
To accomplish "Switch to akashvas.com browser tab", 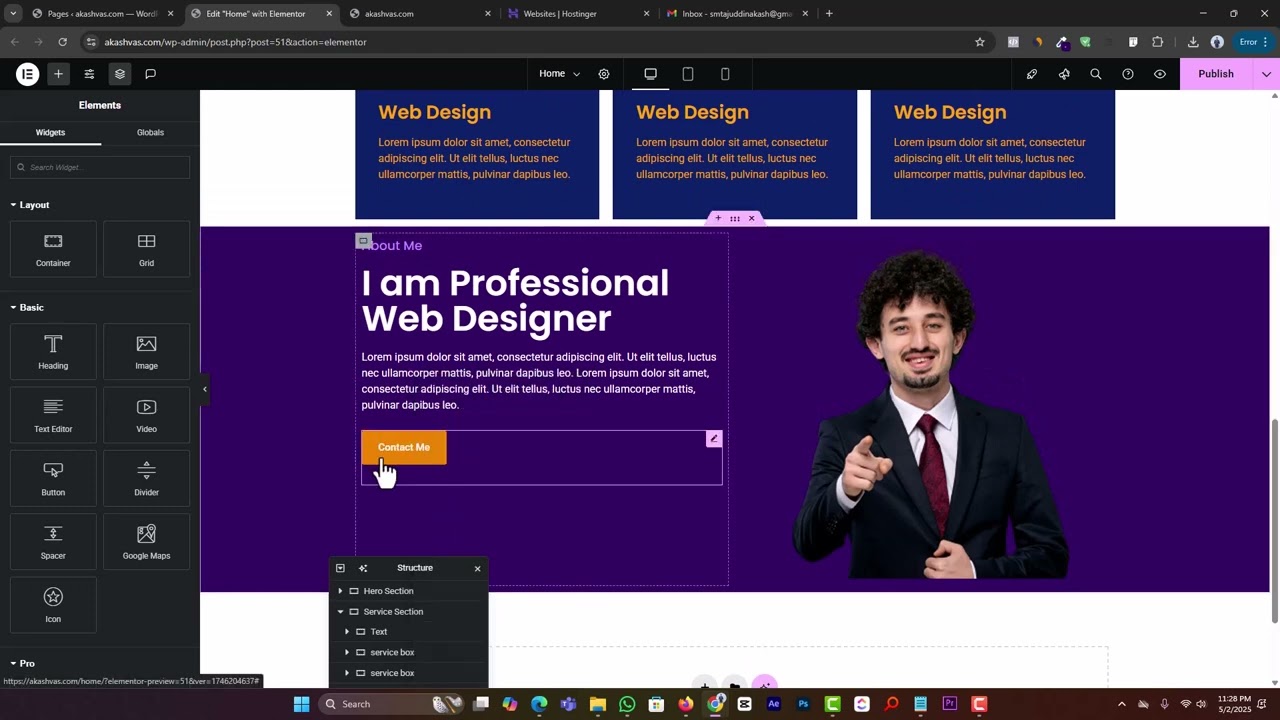I will coord(420,14).
